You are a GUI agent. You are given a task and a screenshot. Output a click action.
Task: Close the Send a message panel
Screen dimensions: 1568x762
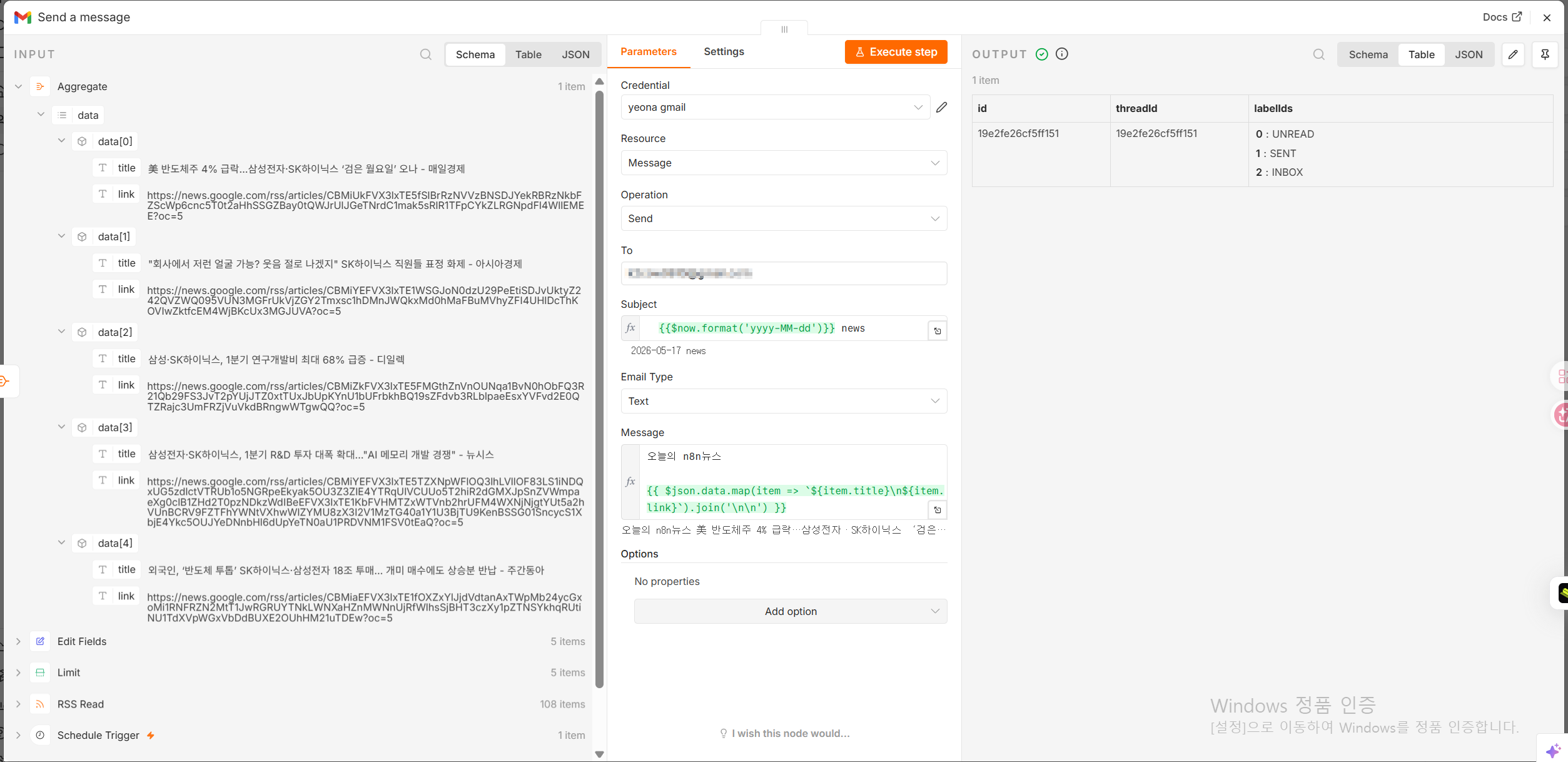(1547, 18)
